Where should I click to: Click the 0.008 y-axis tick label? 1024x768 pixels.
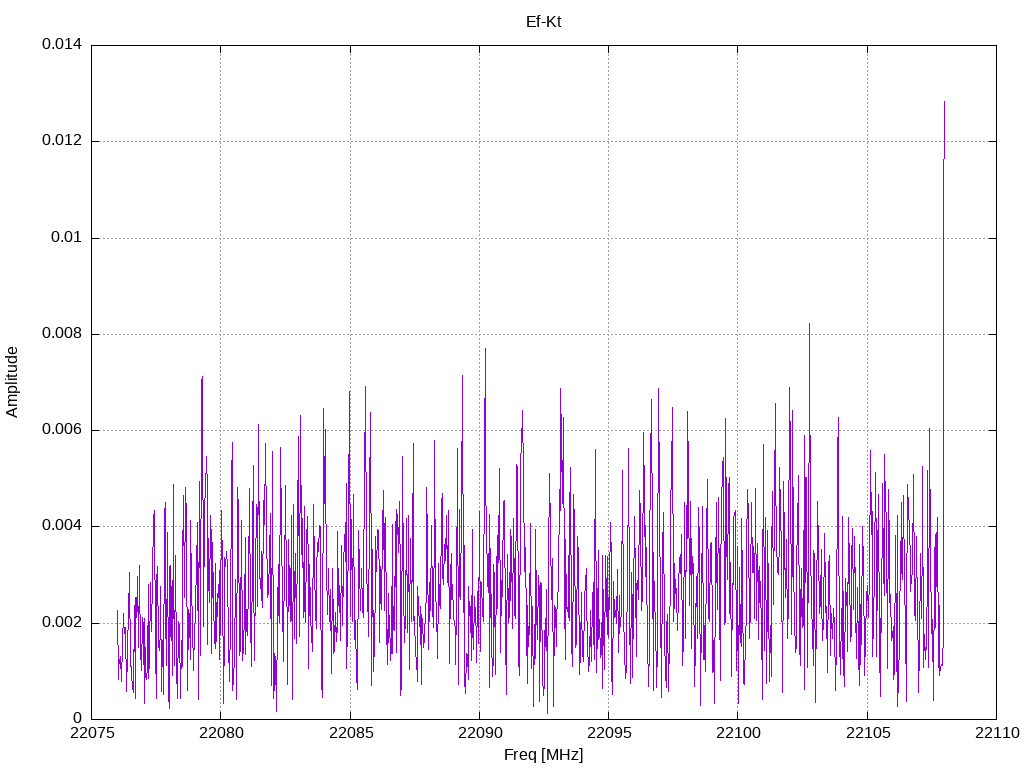click(61, 334)
